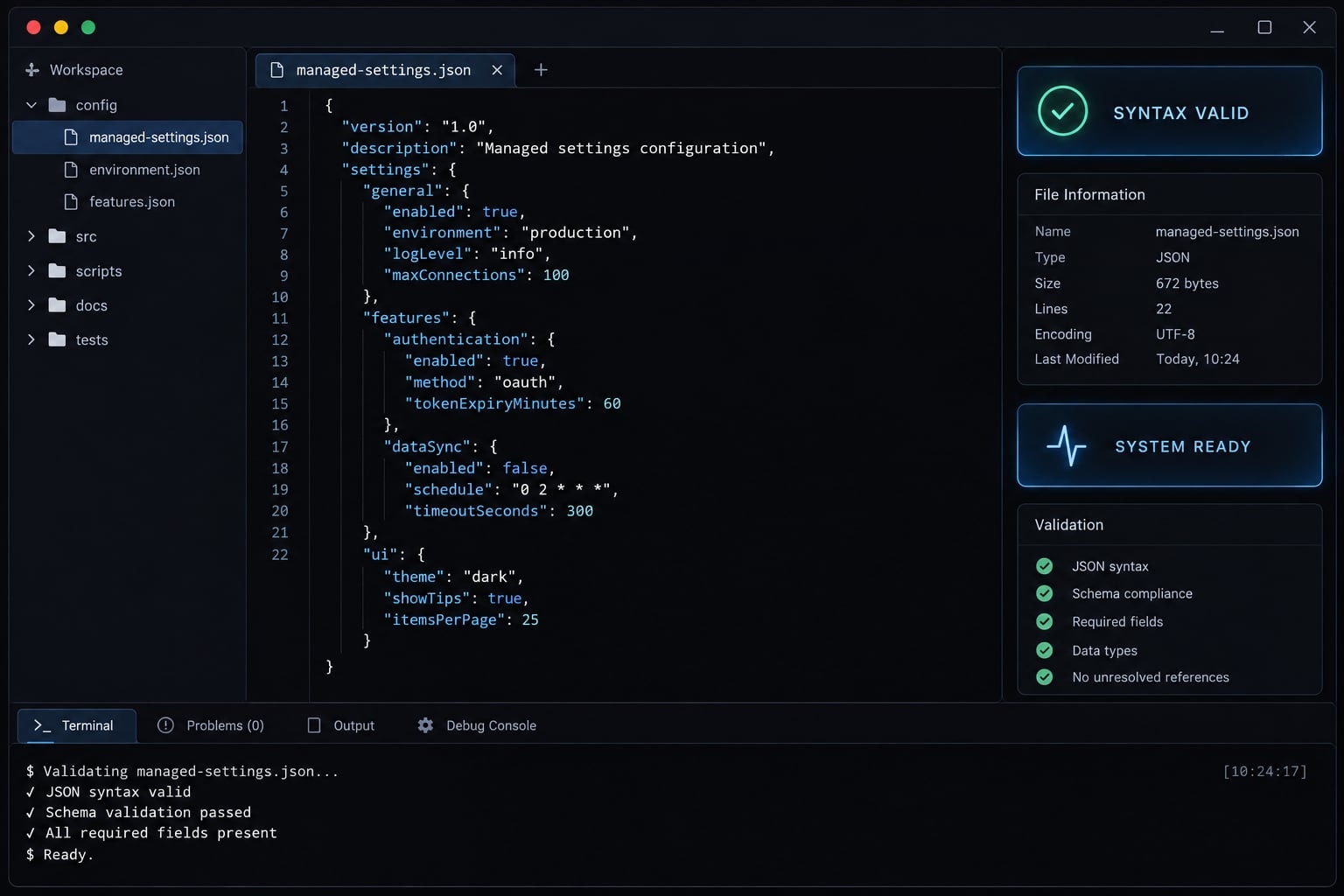The height and width of the screenshot is (896, 1344).
Task: Click the System Ready pulse icon
Action: click(x=1067, y=445)
